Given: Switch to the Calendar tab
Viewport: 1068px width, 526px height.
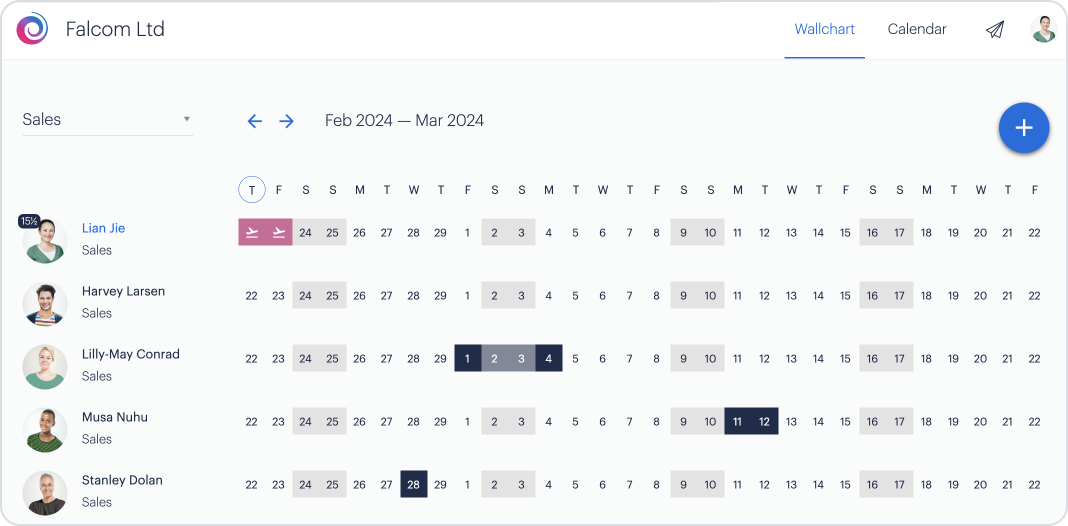Looking at the screenshot, I should (x=916, y=29).
